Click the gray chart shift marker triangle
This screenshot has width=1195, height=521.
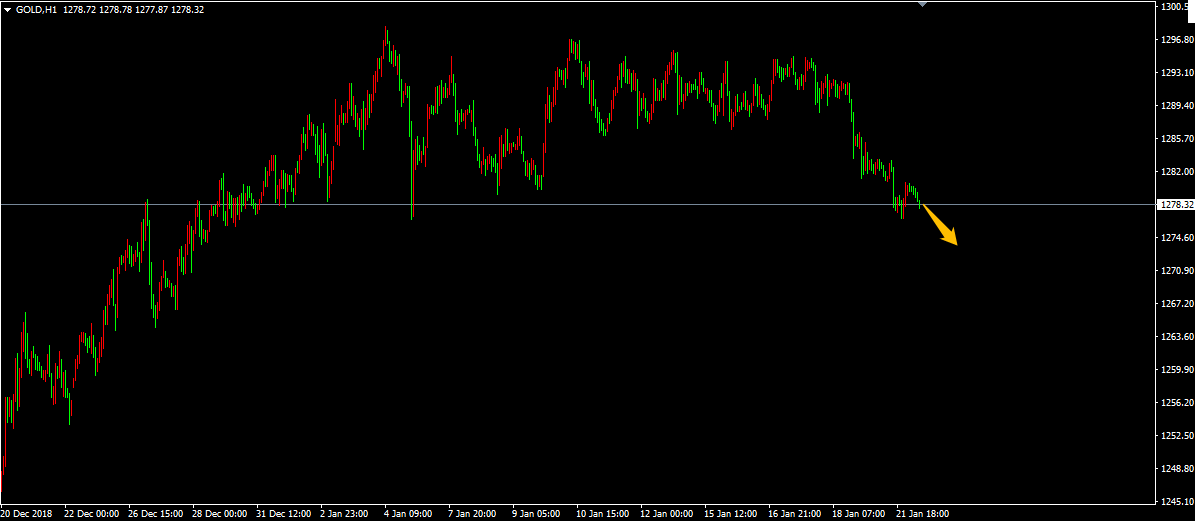(923, 5)
